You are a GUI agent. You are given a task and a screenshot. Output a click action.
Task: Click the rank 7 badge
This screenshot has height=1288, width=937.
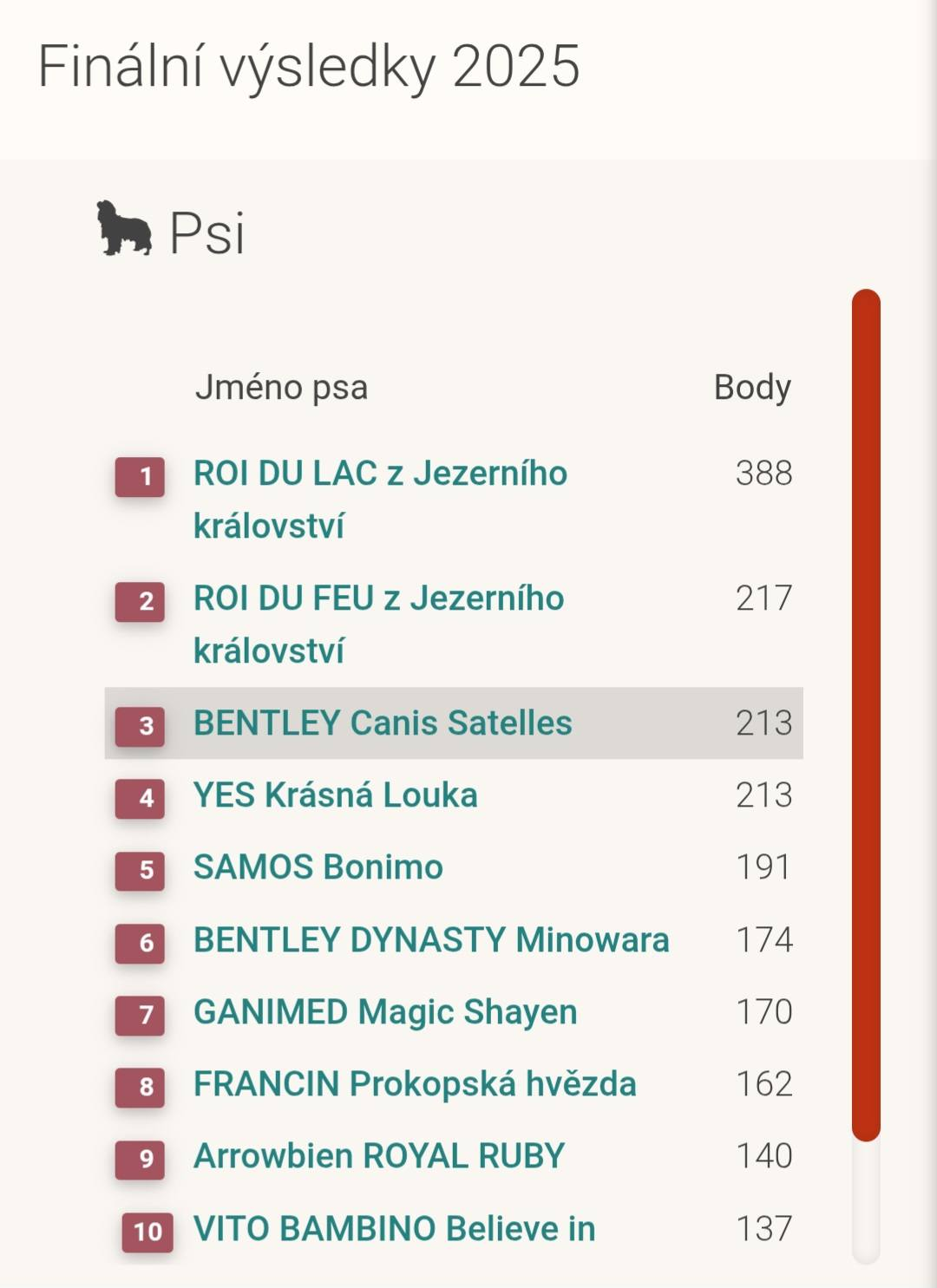click(141, 1014)
